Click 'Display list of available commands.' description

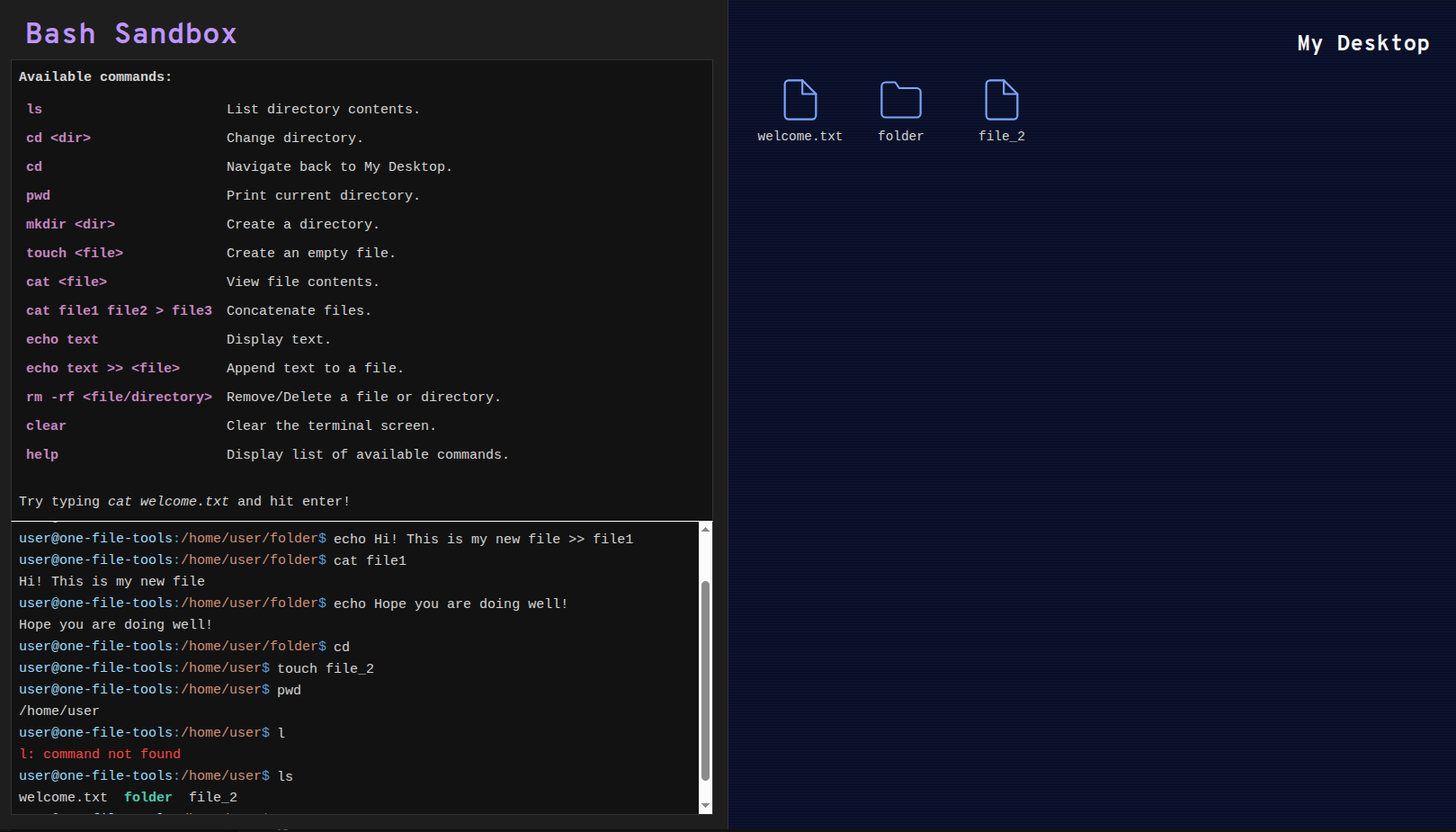coord(368,454)
